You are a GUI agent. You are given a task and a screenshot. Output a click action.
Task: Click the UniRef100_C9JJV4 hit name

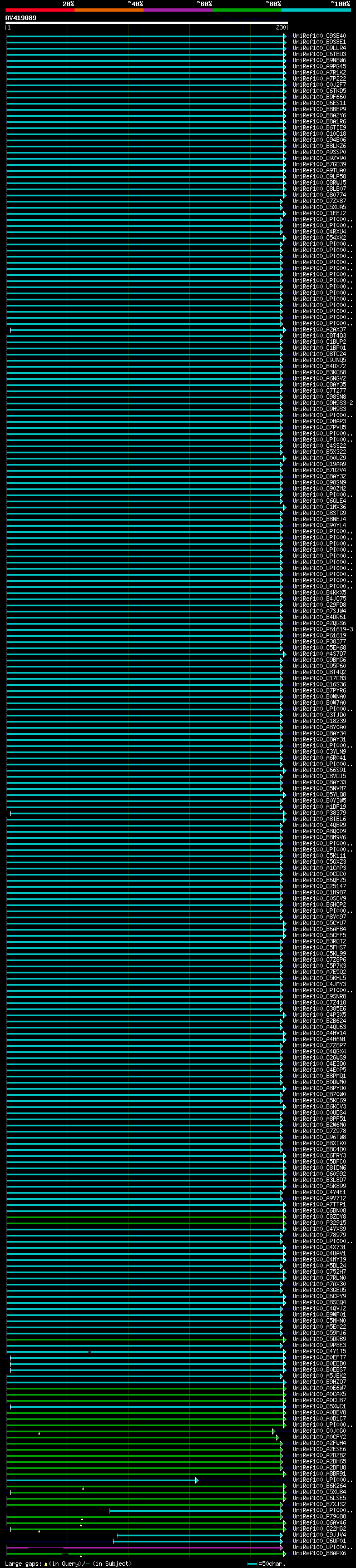[x=319, y=1535]
